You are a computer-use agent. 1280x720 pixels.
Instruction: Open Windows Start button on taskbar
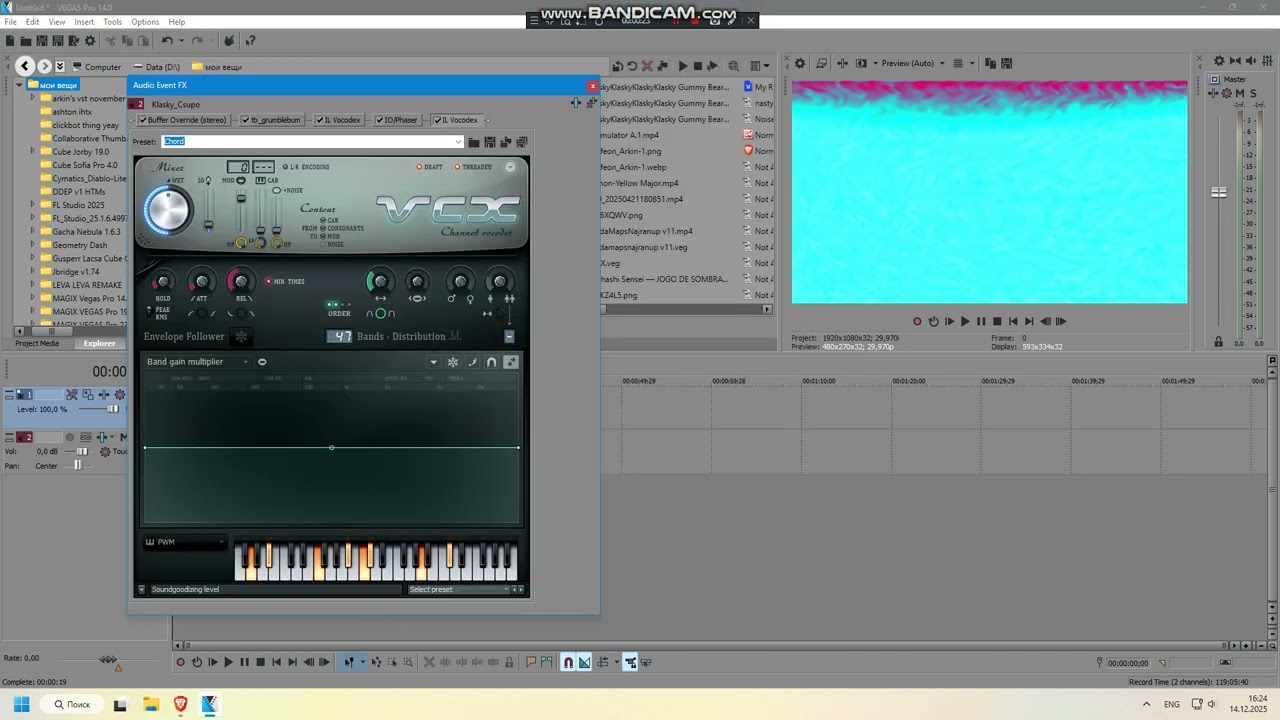click(x=21, y=704)
